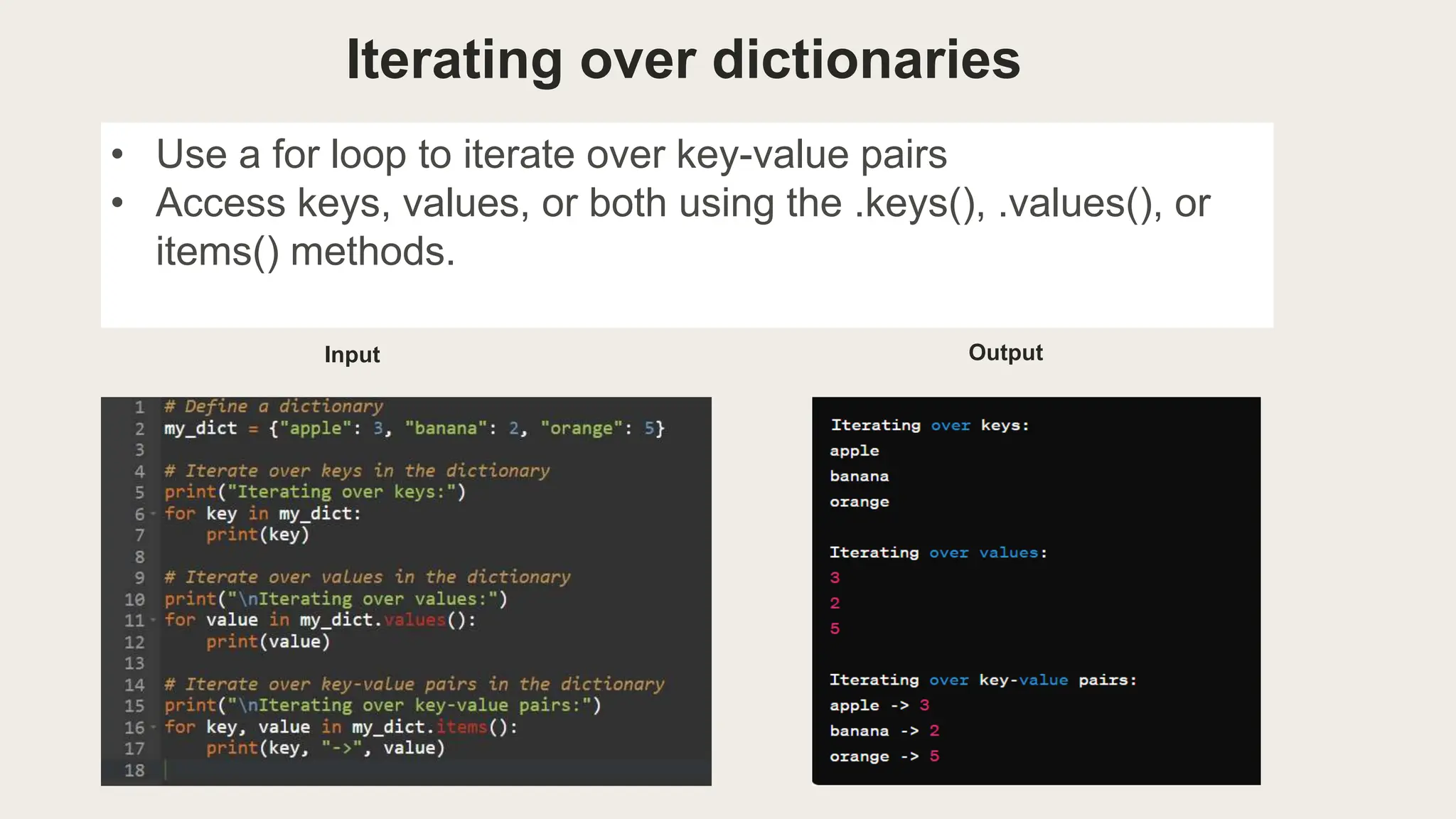Click the 'Input' label above the code

[x=352, y=355]
